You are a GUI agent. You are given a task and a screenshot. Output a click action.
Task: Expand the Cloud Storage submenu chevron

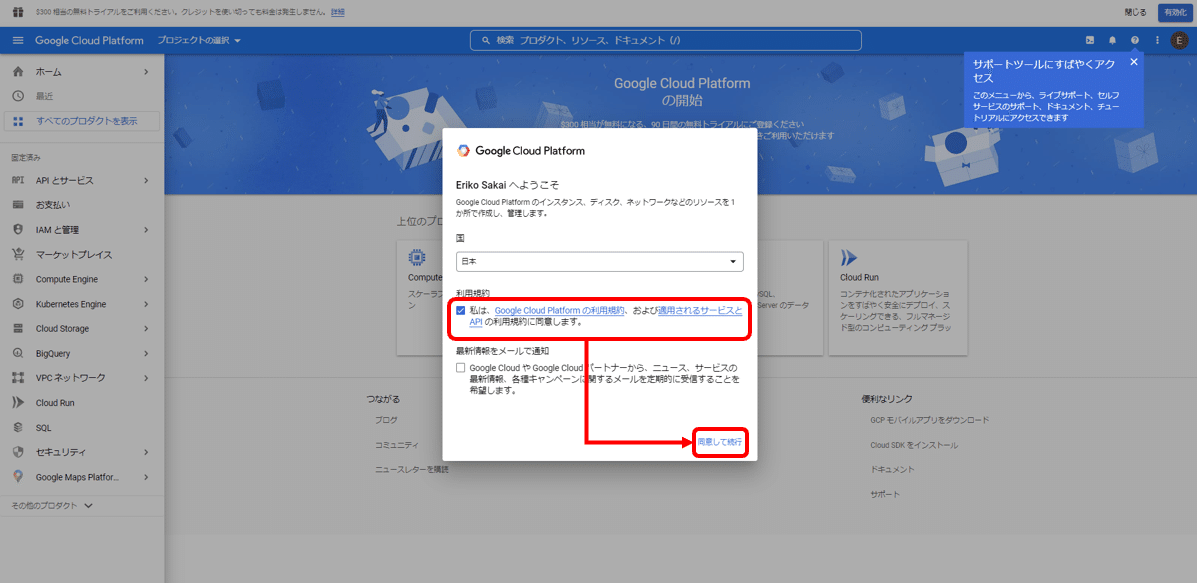pyautogui.click(x=145, y=329)
